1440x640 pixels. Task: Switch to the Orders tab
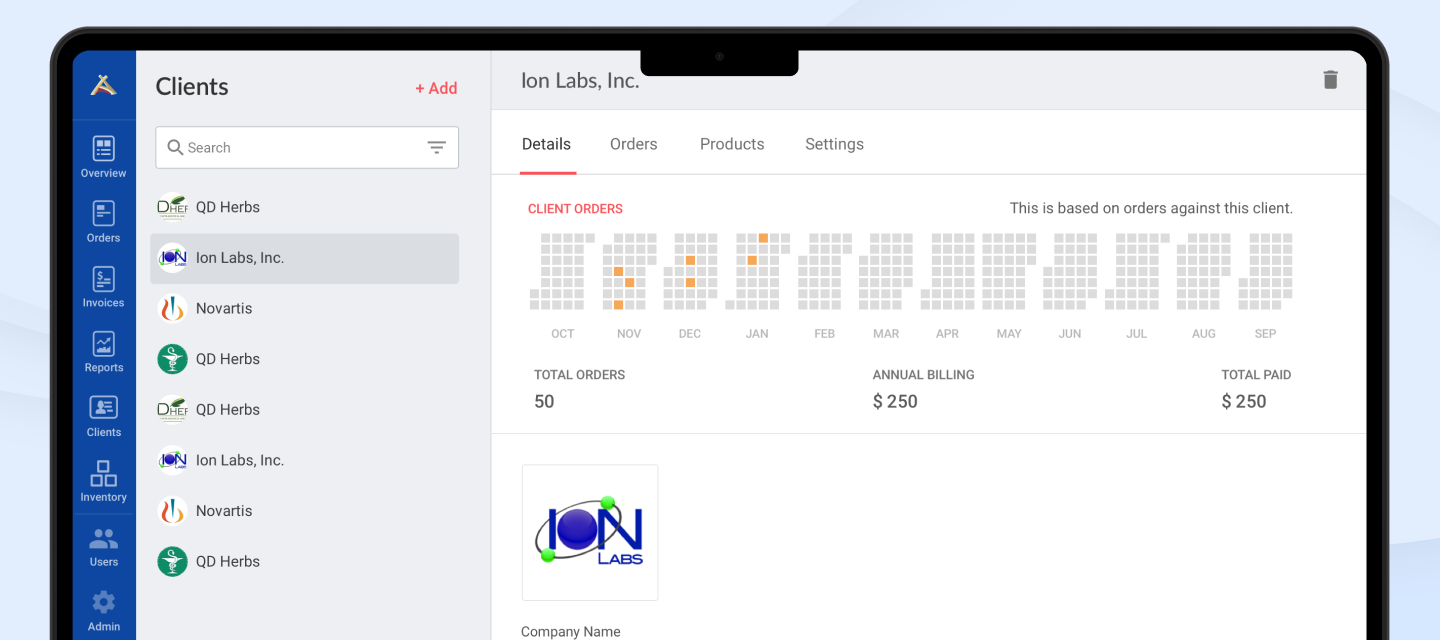[633, 144]
